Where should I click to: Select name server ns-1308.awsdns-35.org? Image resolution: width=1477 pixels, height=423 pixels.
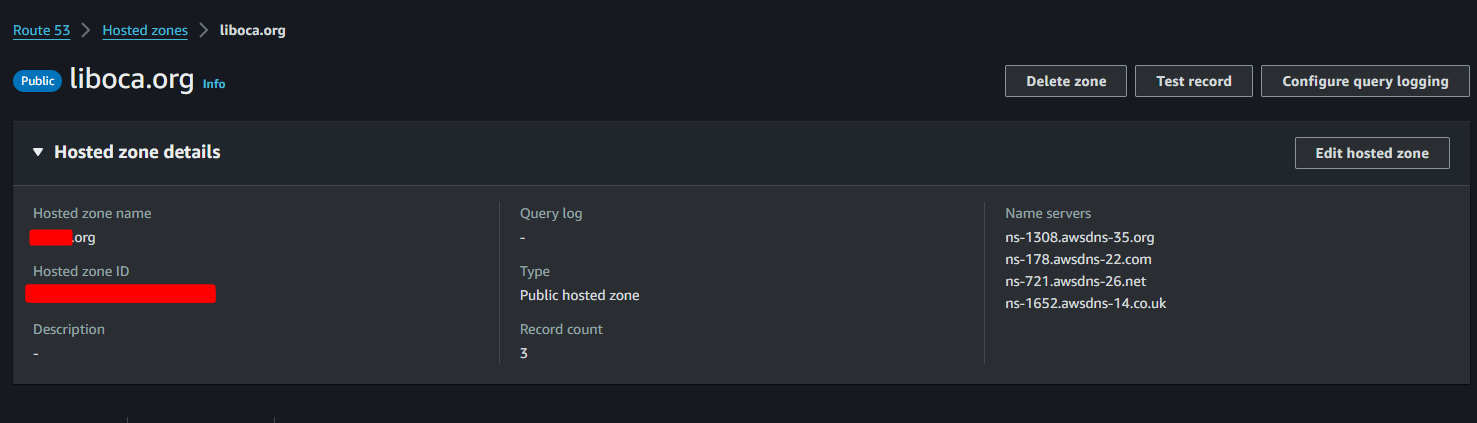point(1080,237)
